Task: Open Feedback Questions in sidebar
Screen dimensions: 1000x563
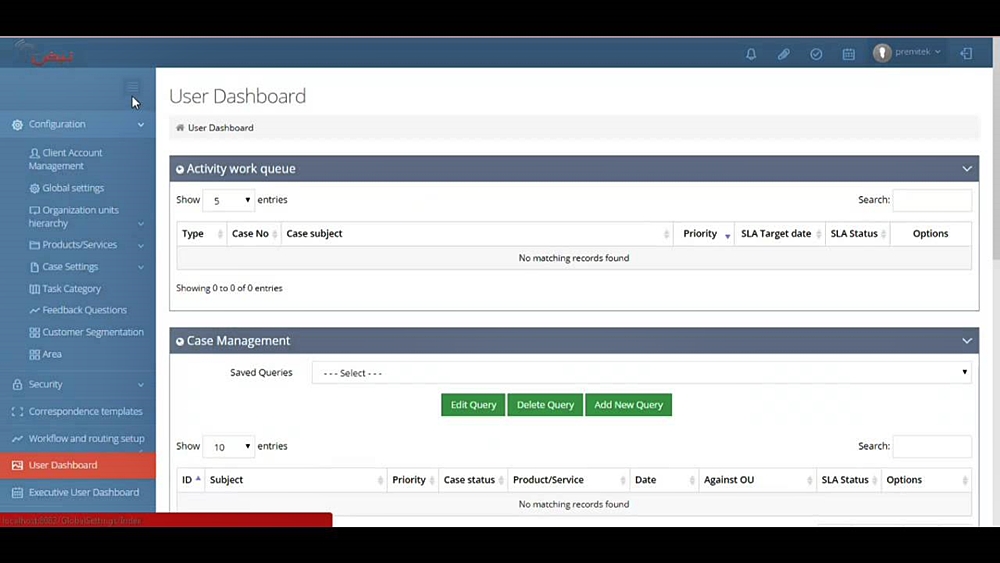Action: point(84,310)
